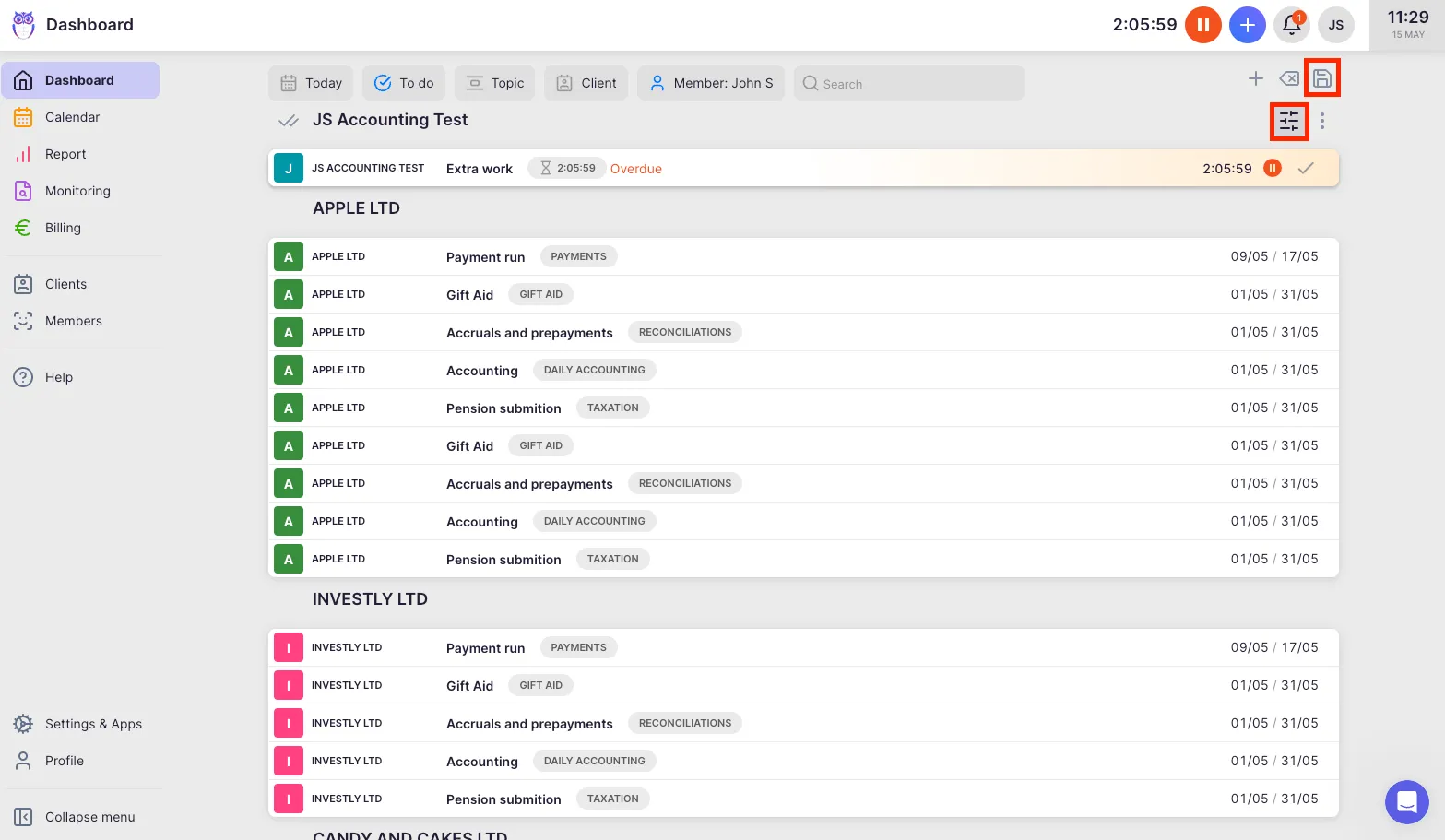Open the three-dot options menu

coord(1322,121)
